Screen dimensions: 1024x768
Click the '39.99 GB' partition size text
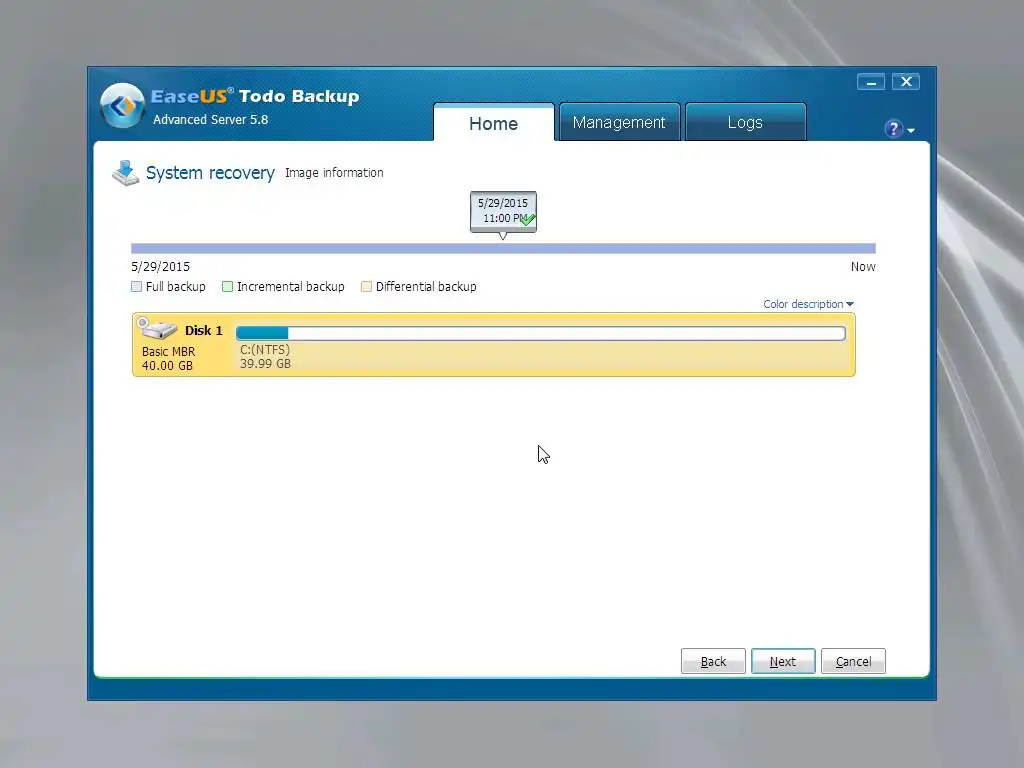pos(265,364)
